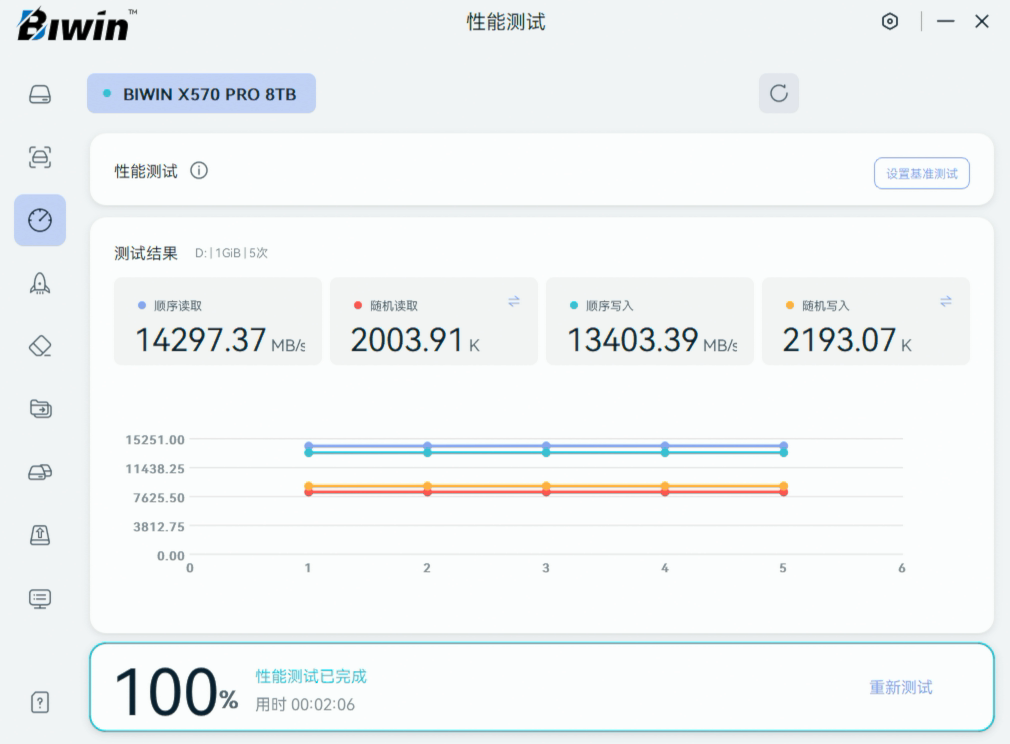
Task: Open the disk clone sidebar icon
Action: [40, 471]
